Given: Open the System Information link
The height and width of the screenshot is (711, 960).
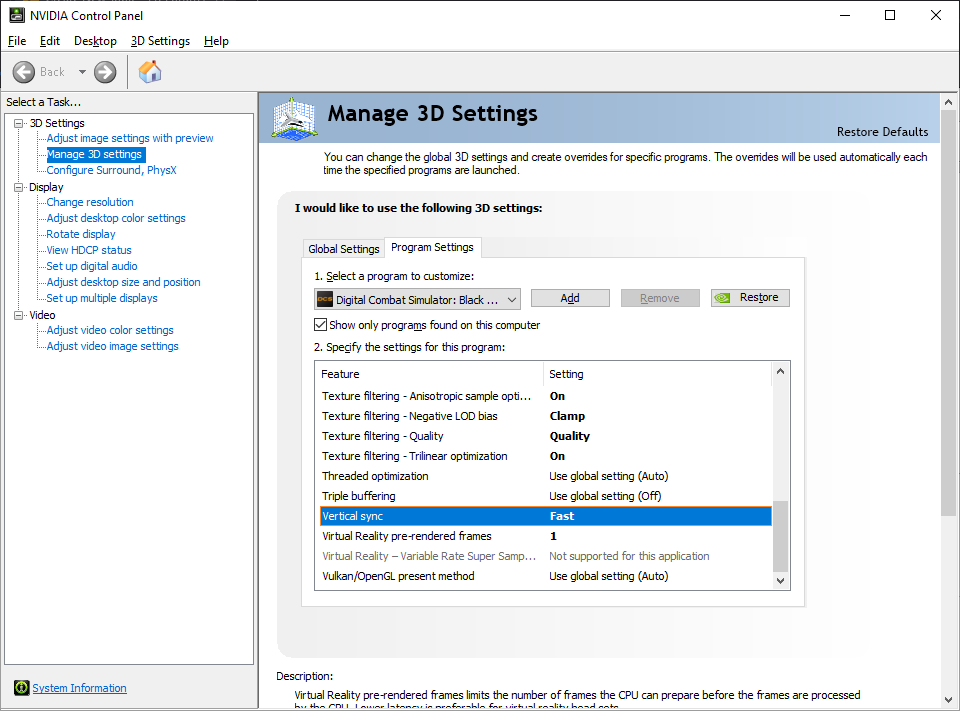Looking at the screenshot, I should (80, 688).
